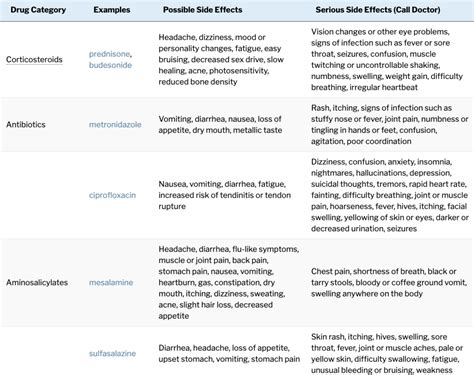The width and height of the screenshot is (474, 375).
Task: Click the underlined Corticosteroids category
Action: [34, 60]
